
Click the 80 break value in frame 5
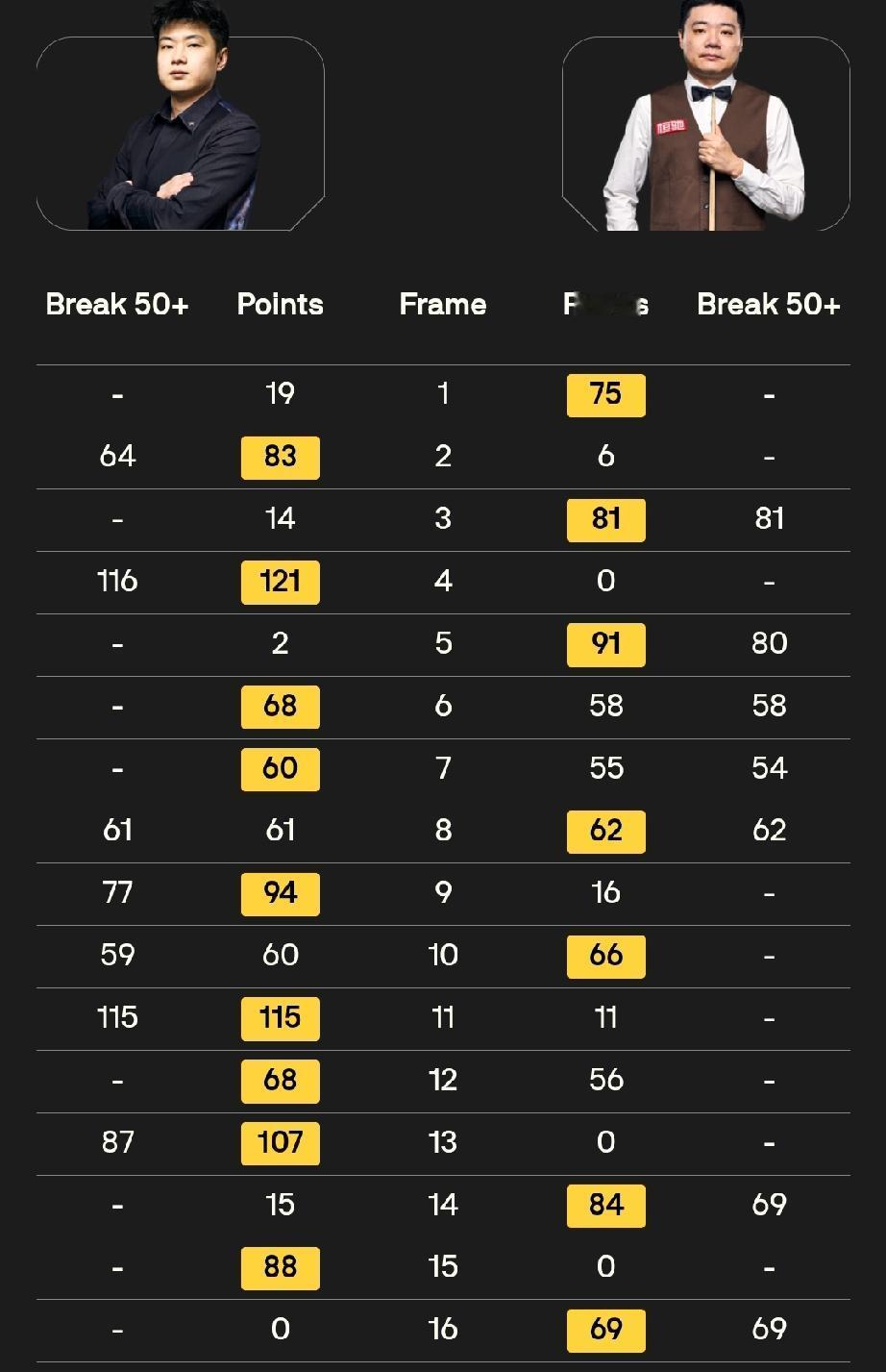click(x=769, y=644)
